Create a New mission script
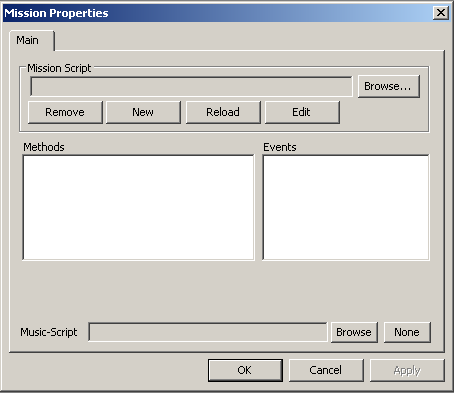Screen dimensions: 454x393 point(143,112)
